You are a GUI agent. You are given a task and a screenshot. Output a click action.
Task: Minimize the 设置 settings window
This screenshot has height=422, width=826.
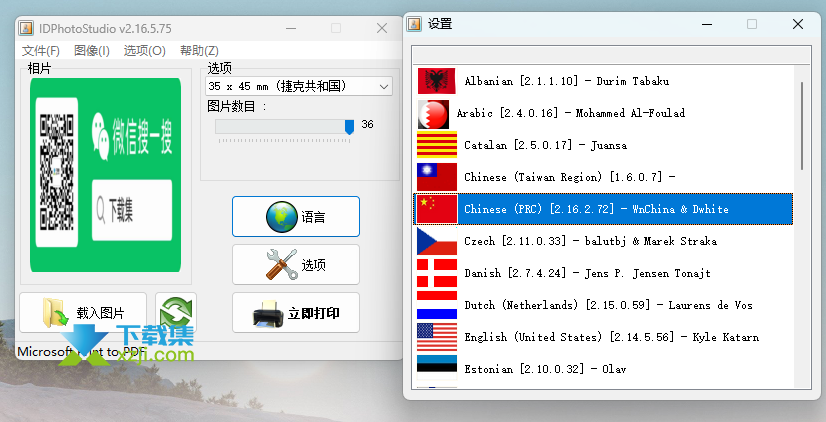[707, 24]
